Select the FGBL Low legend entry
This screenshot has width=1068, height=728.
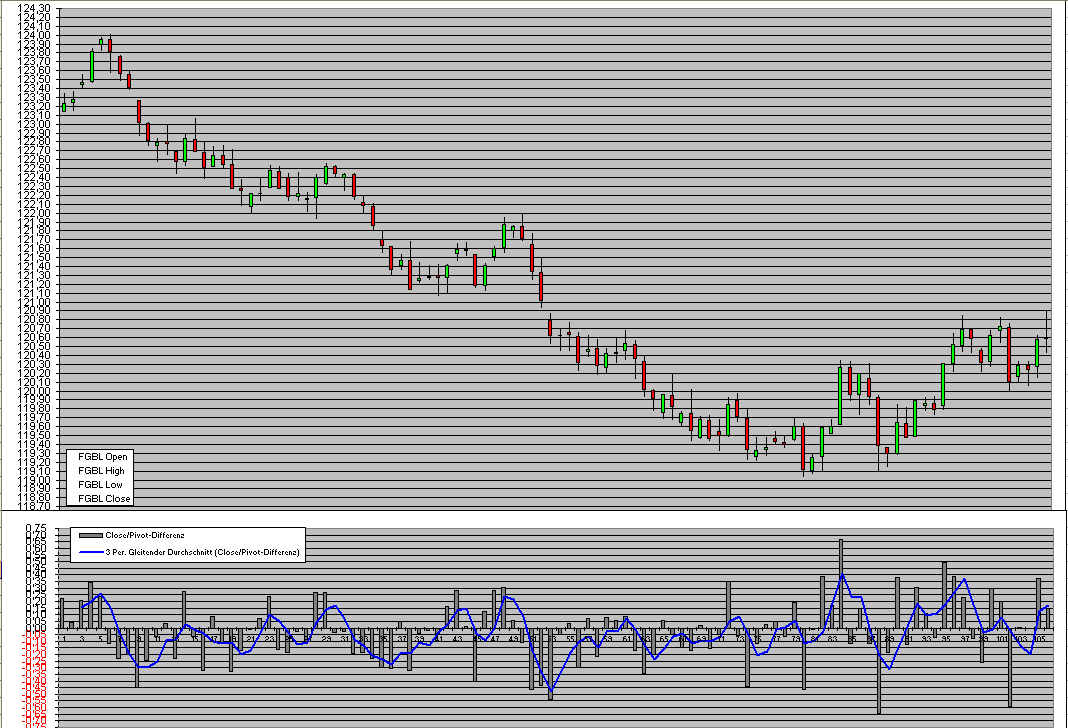pos(100,485)
